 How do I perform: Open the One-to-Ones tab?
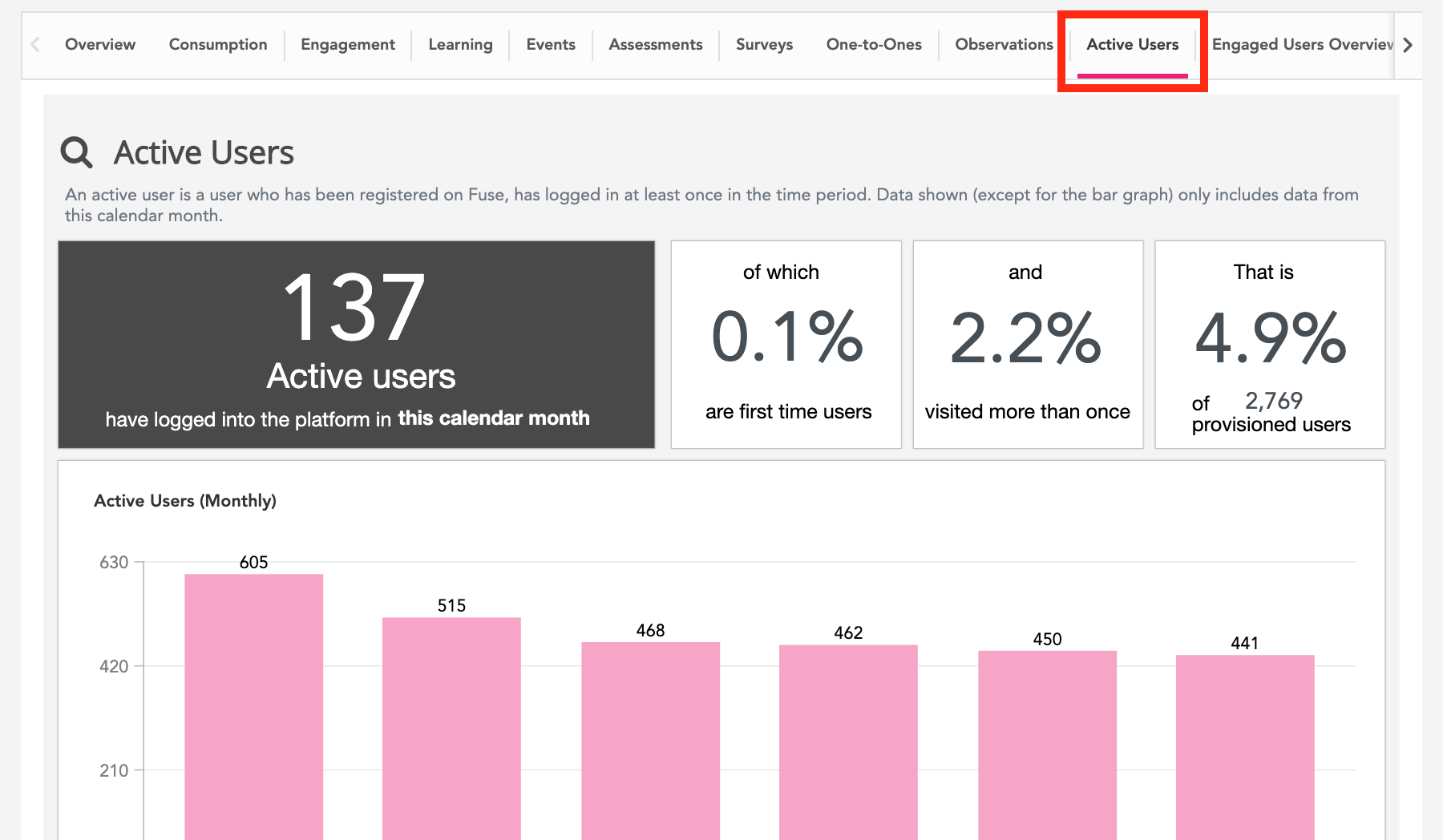coord(874,45)
